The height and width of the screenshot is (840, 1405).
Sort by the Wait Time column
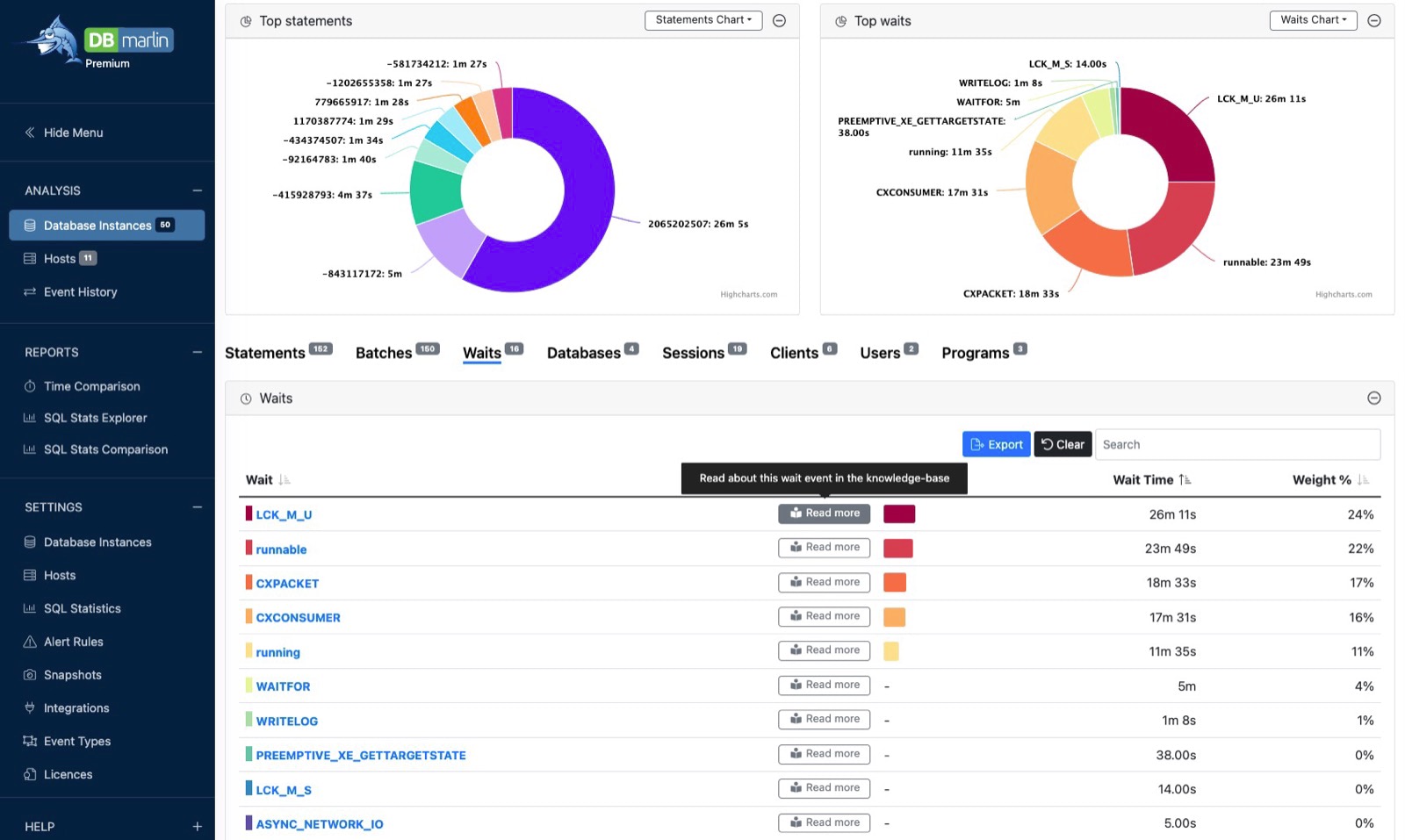1152,480
